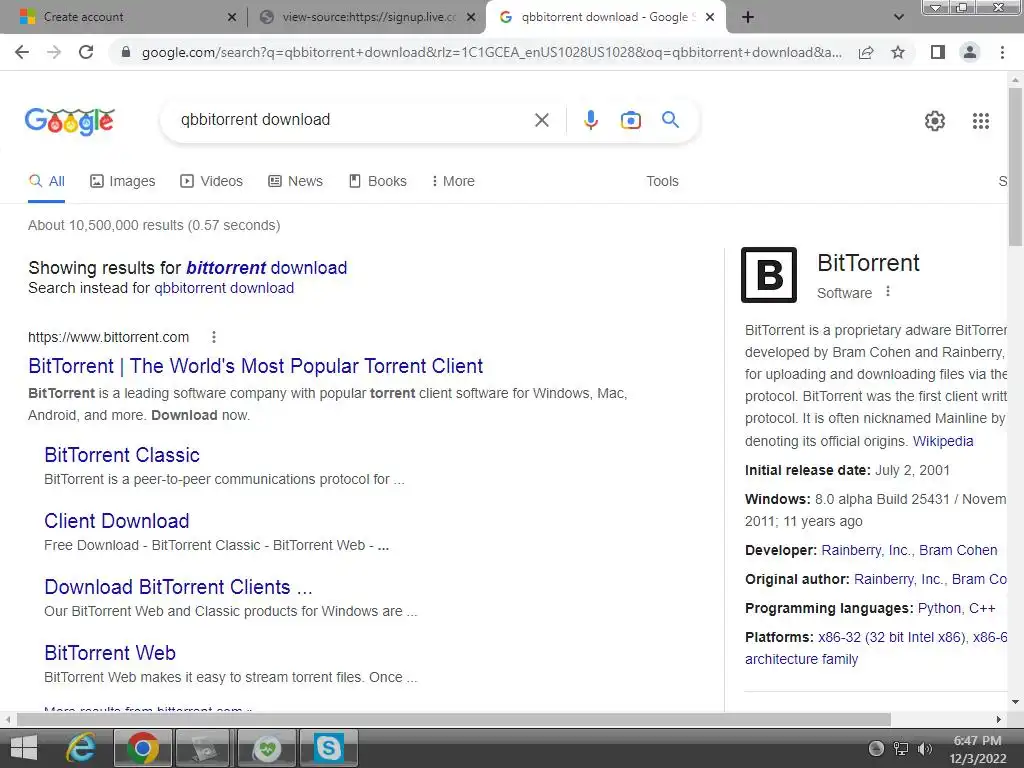
Task: Go back using the browser back arrow
Action: 22,52
